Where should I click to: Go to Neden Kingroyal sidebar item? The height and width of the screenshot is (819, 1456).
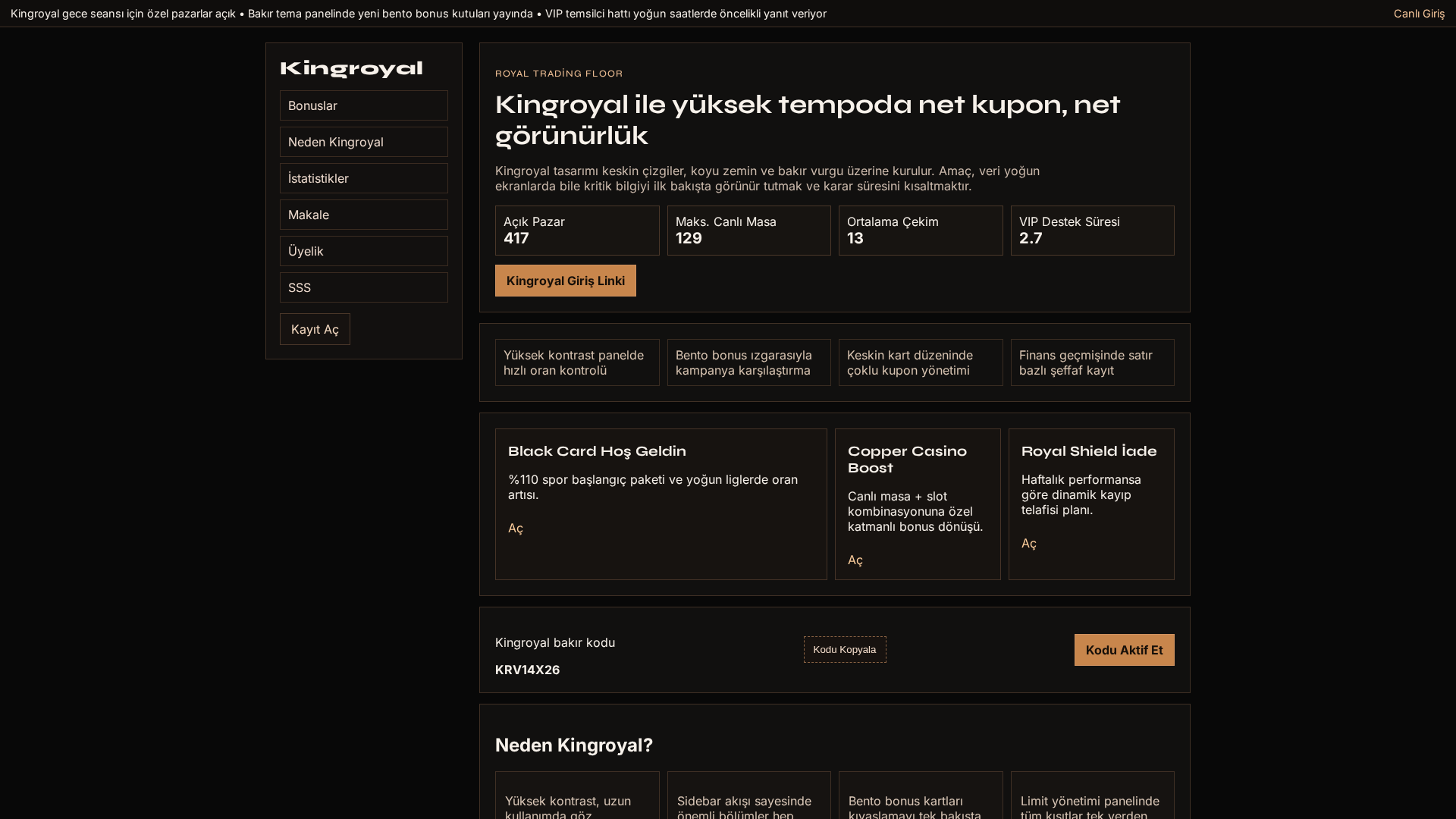point(364,142)
